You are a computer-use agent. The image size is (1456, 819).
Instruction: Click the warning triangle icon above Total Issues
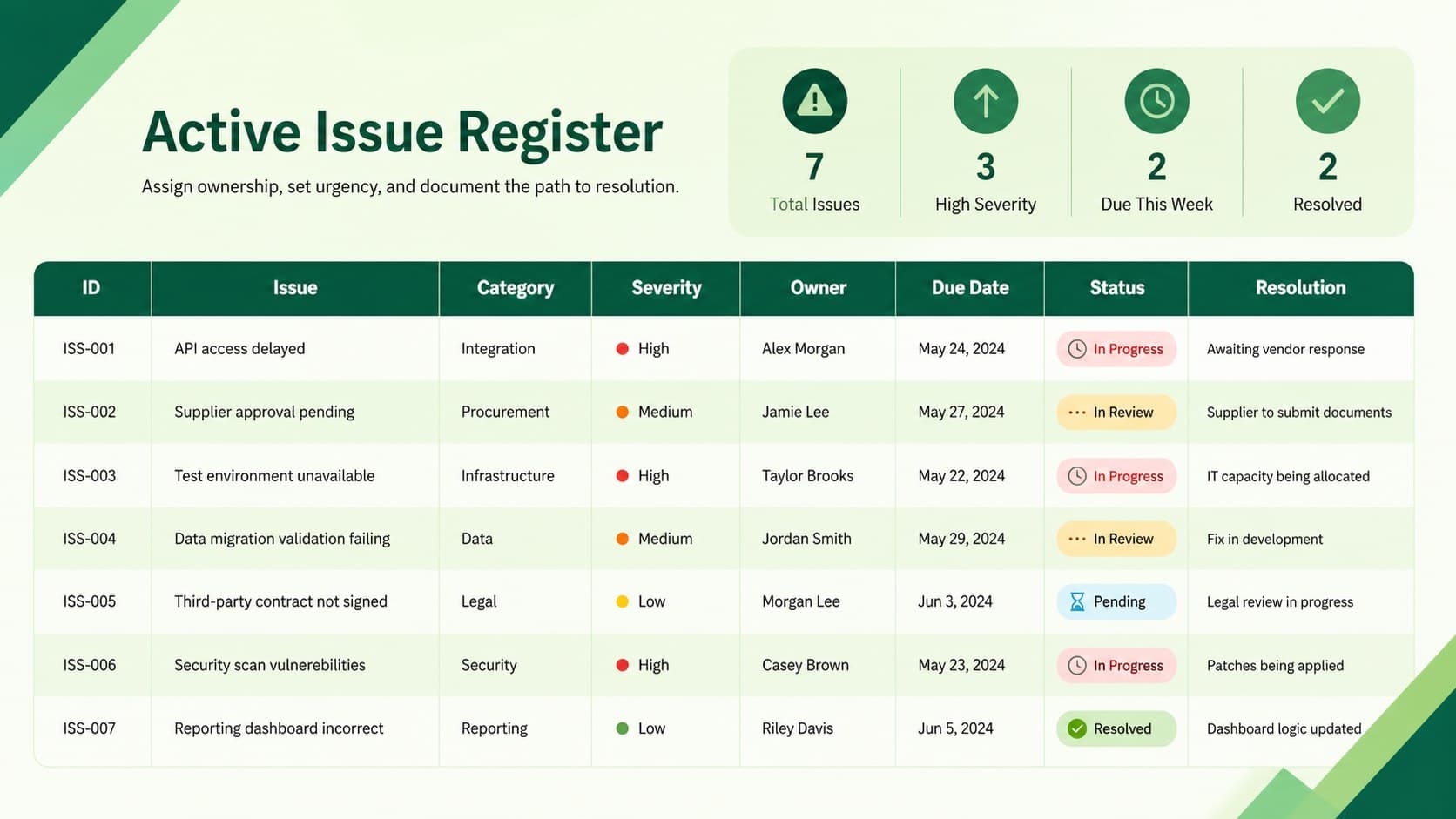coord(814,101)
